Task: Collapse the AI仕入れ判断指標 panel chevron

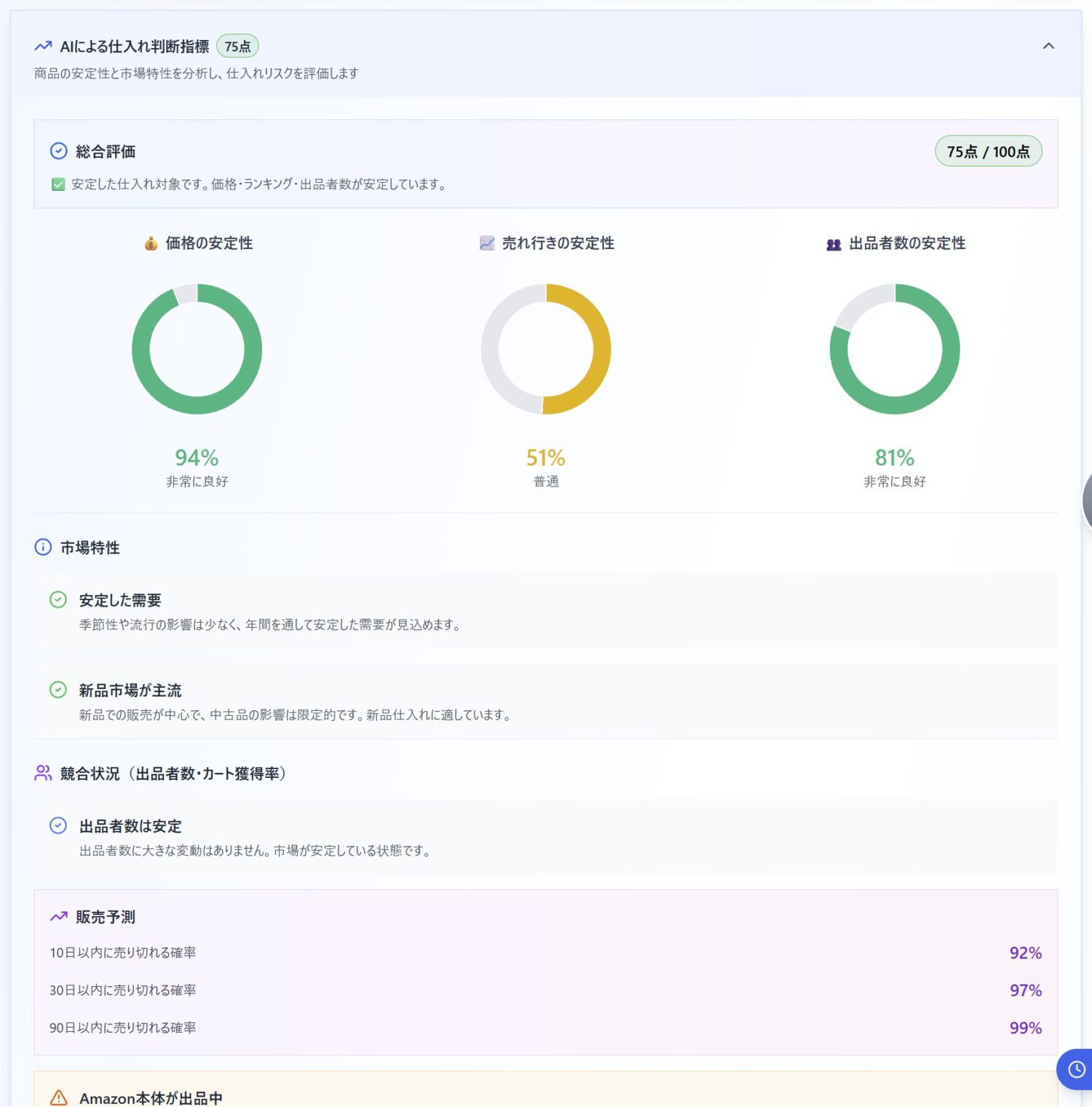Action: pos(1048,46)
